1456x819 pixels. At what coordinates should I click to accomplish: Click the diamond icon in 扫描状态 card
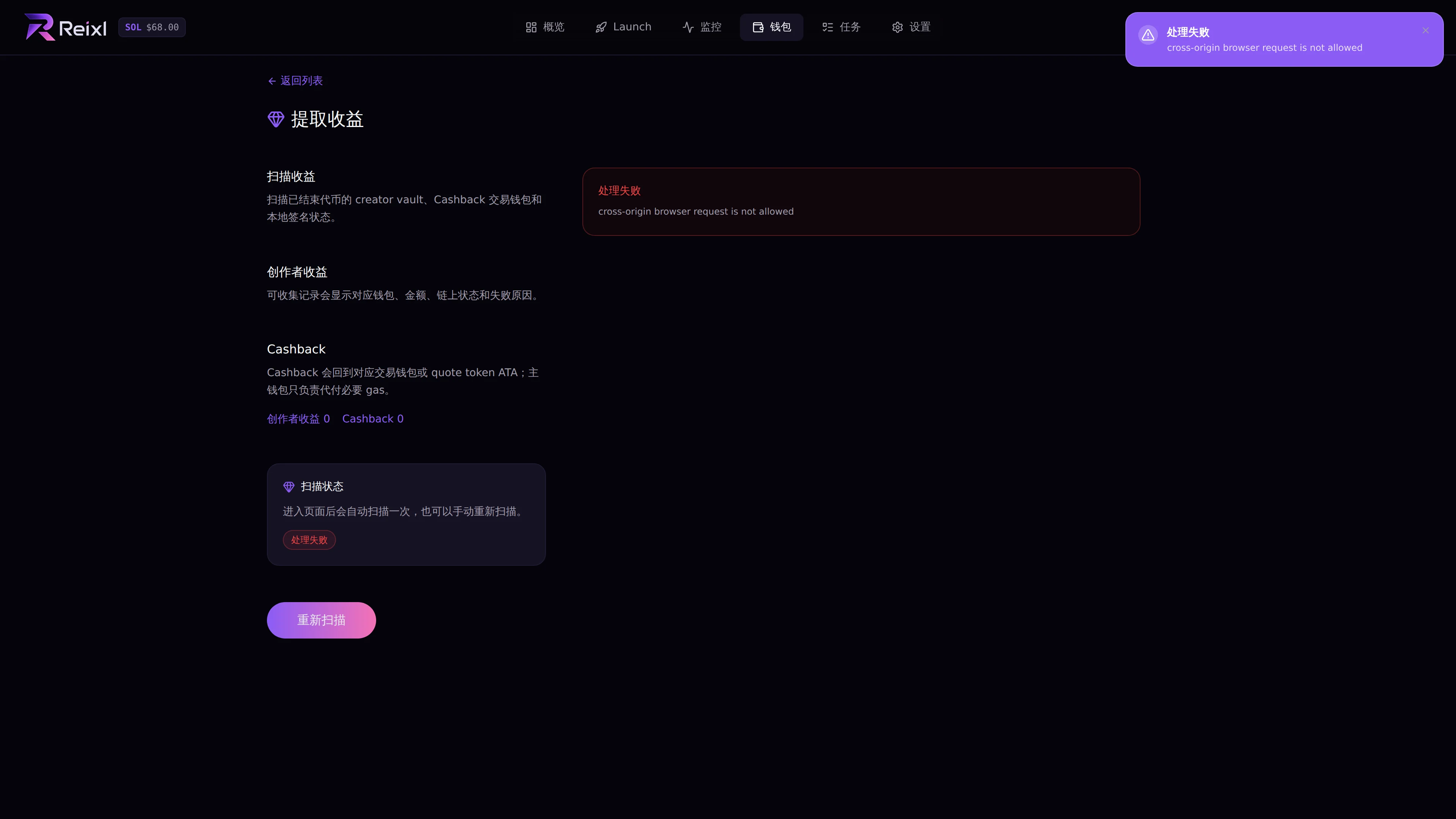(x=289, y=486)
